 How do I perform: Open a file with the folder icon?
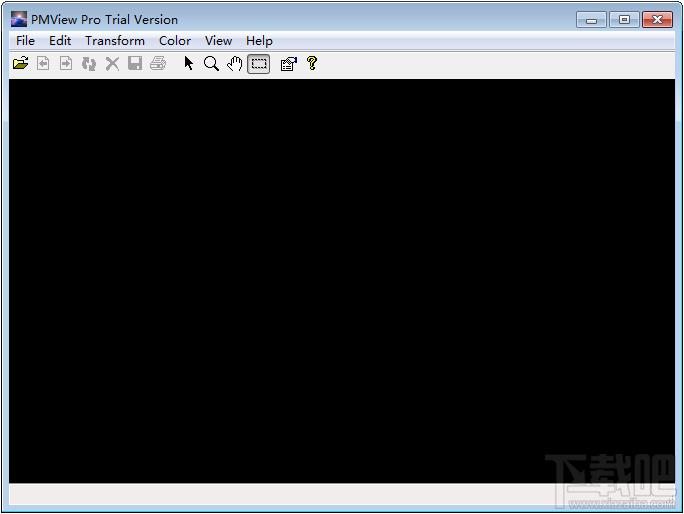21,64
